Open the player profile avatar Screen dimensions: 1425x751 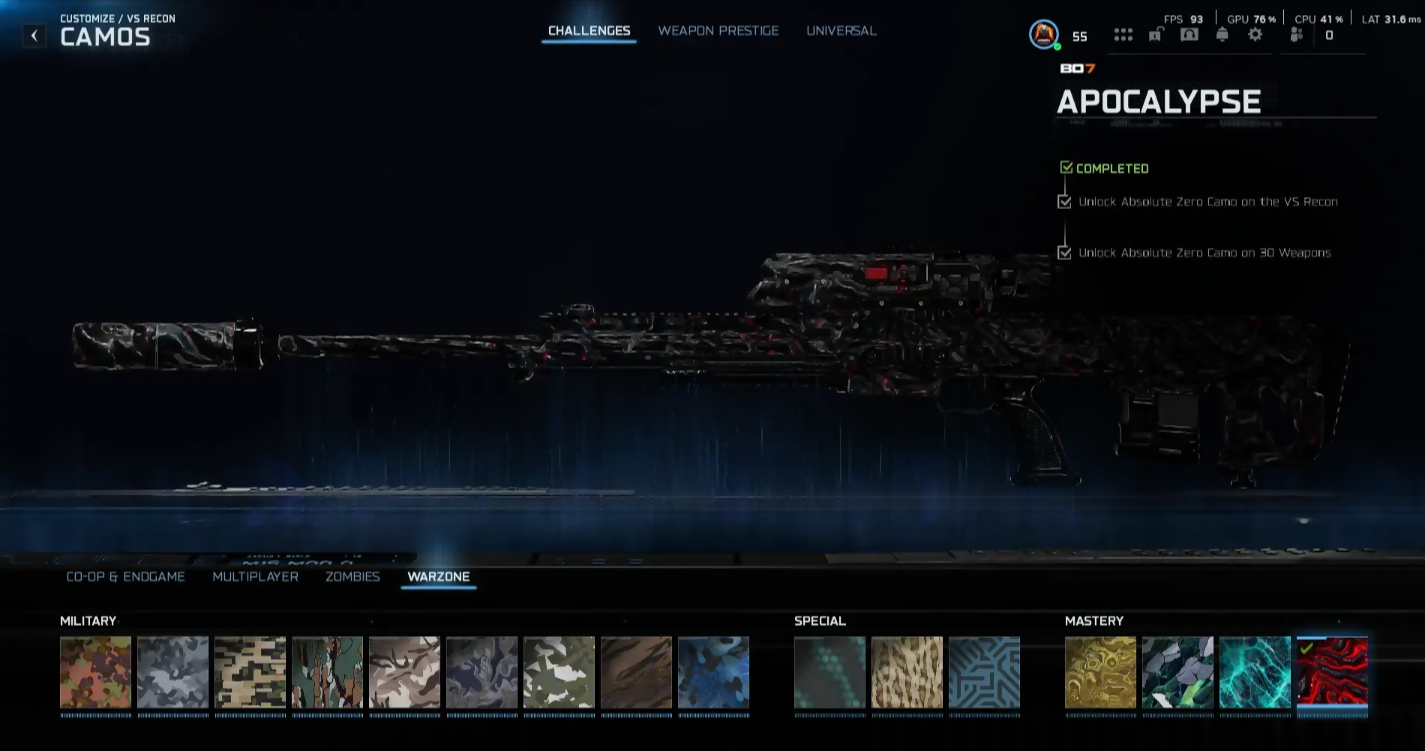1044,35
